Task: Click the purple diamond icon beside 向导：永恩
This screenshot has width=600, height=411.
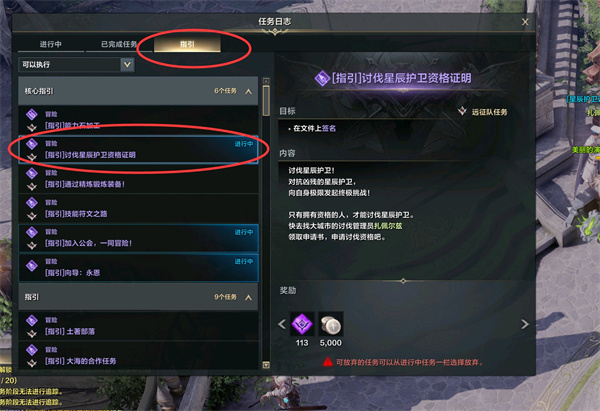Action: tap(32, 265)
